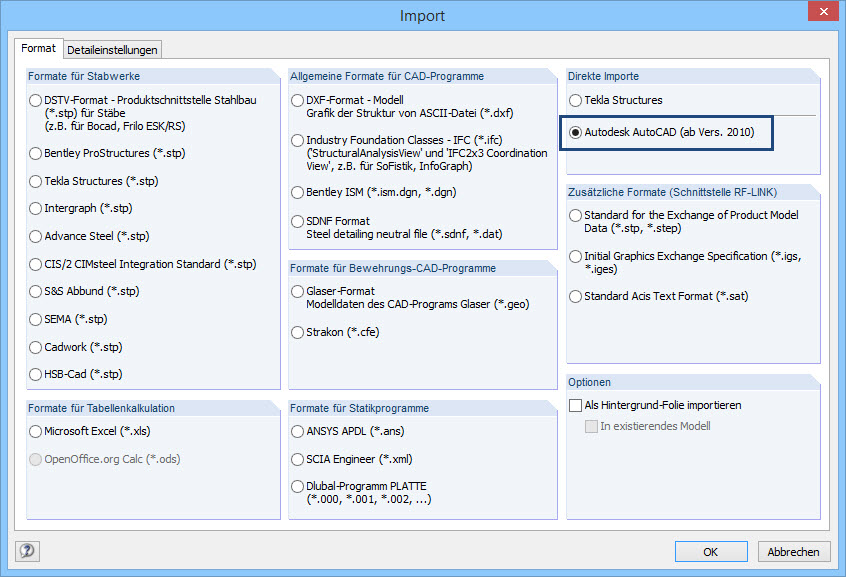The image size is (846, 577).
Task: Choose SDNF Format steel detailing file
Action: tap(297, 221)
